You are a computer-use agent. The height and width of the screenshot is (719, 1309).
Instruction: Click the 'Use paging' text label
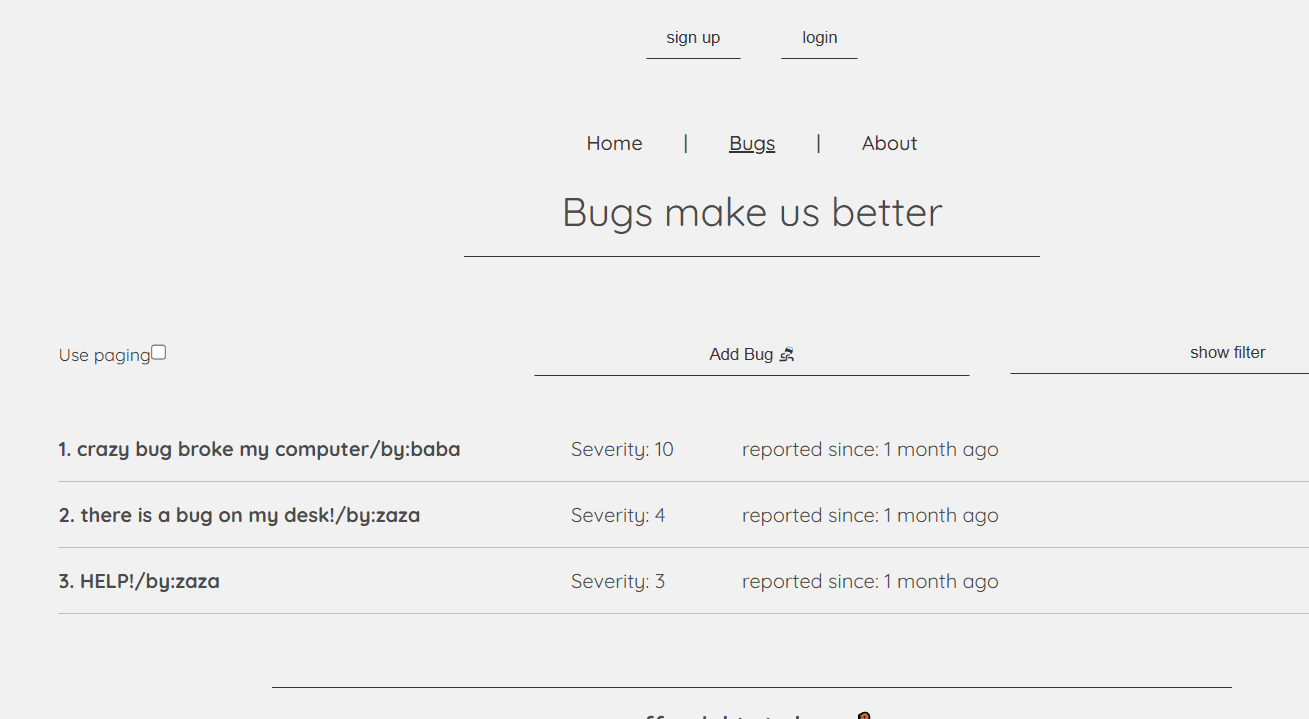104,354
